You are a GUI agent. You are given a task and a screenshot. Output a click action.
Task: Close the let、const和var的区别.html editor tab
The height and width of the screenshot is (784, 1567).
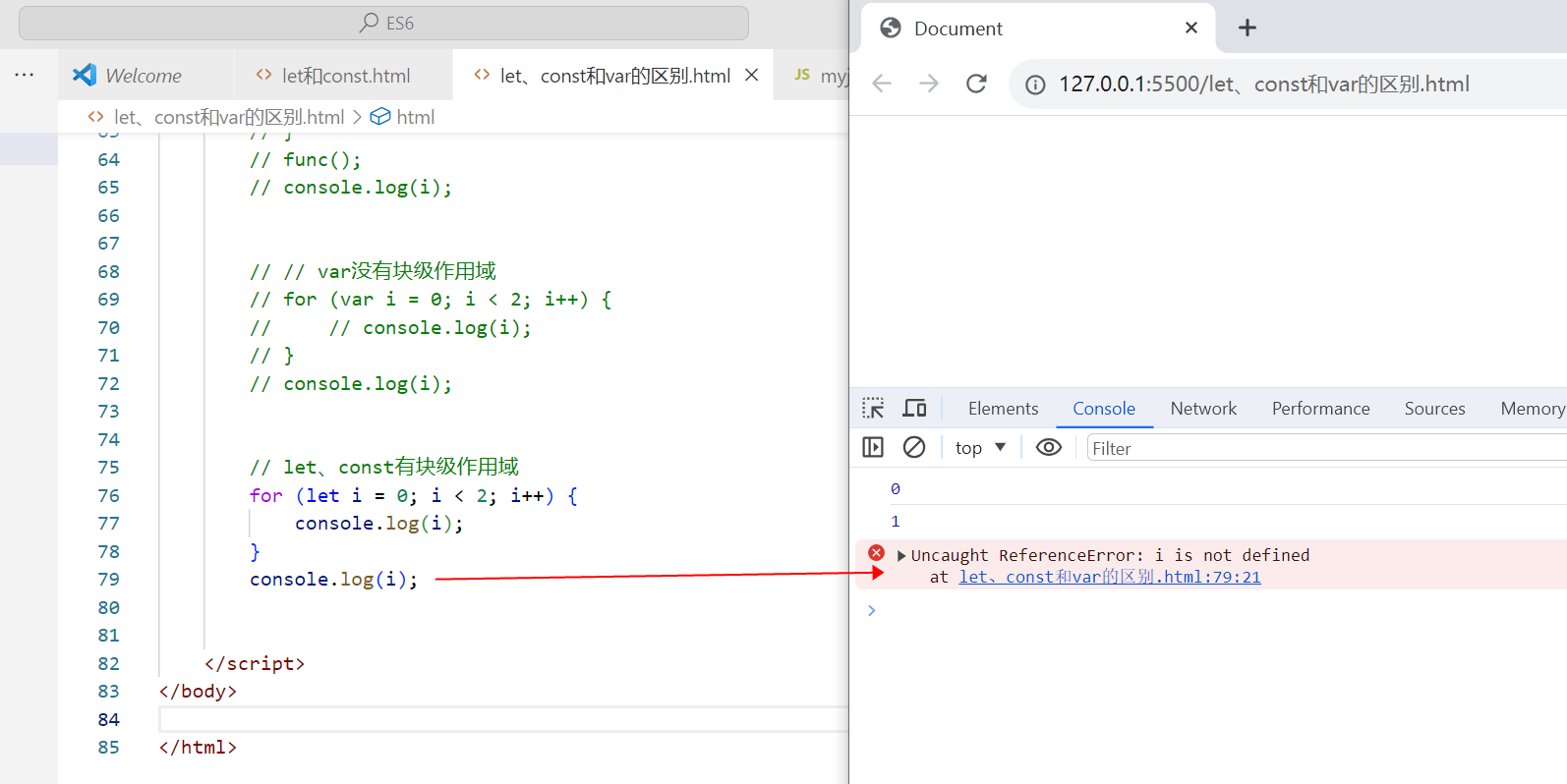pos(752,76)
